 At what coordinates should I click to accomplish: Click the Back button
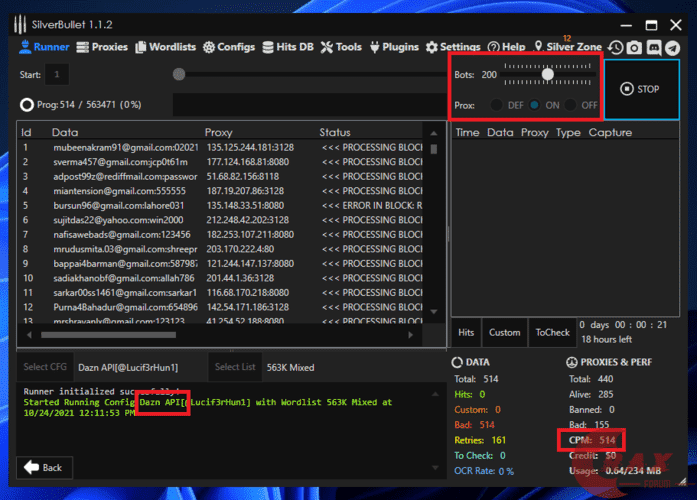42,467
